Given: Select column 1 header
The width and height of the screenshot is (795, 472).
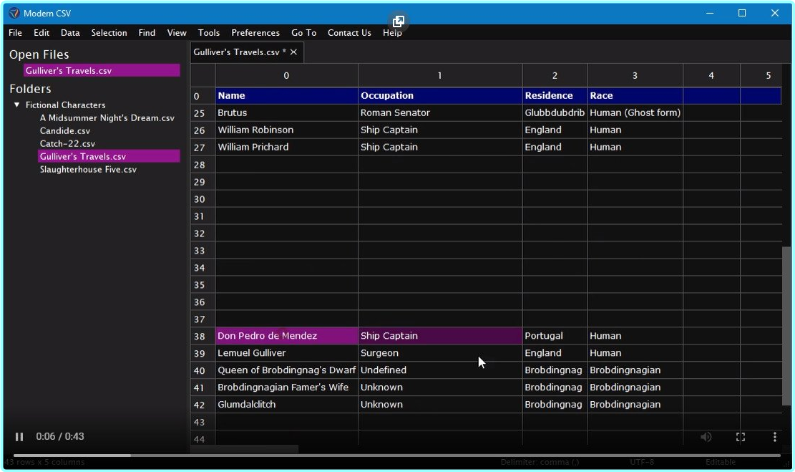Looking at the screenshot, I should tap(439, 76).
